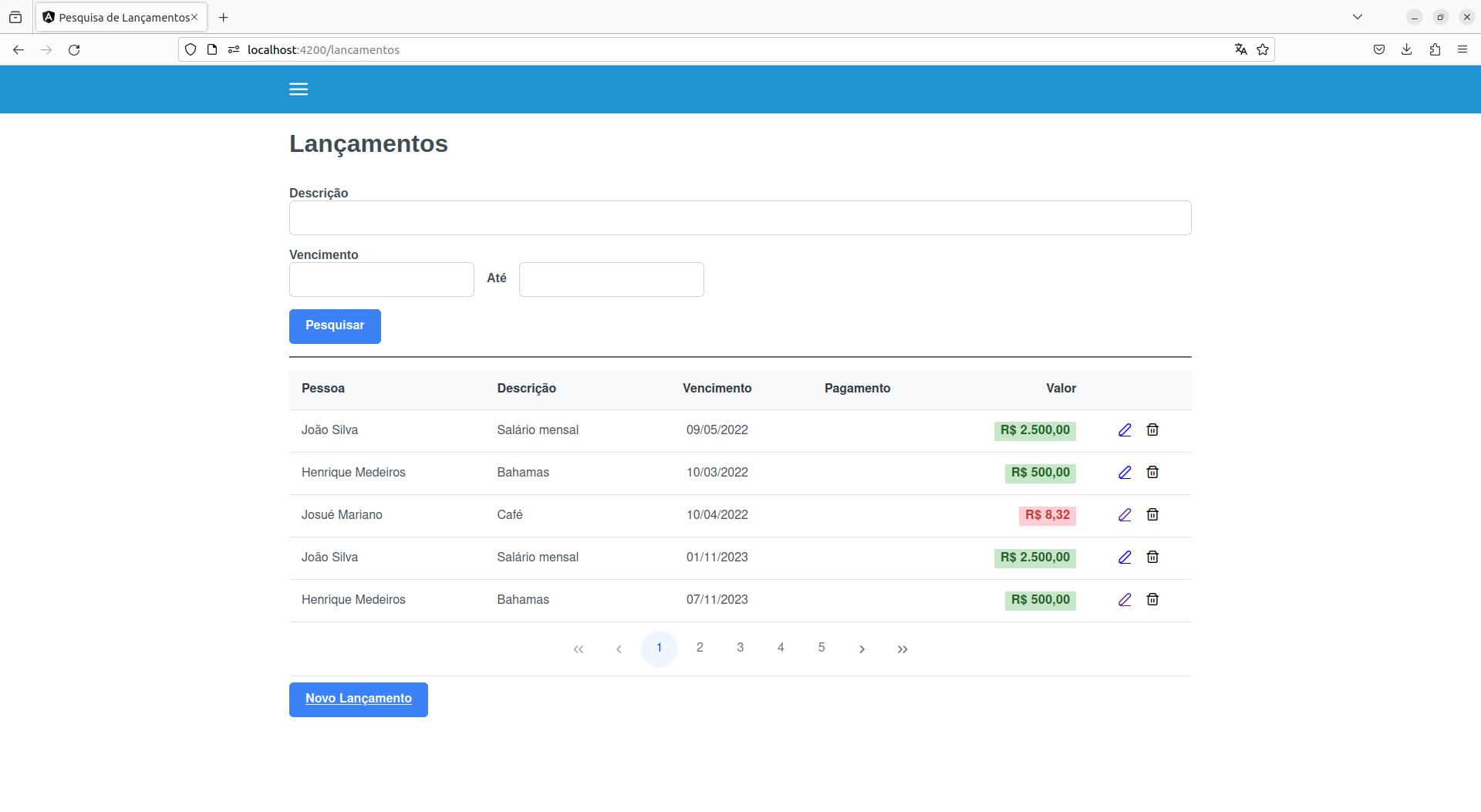The height and width of the screenshot is (812, 1481).
Task: Delete the João Silva 01/11/2023 entry
Action: [x=1152, y=558]
